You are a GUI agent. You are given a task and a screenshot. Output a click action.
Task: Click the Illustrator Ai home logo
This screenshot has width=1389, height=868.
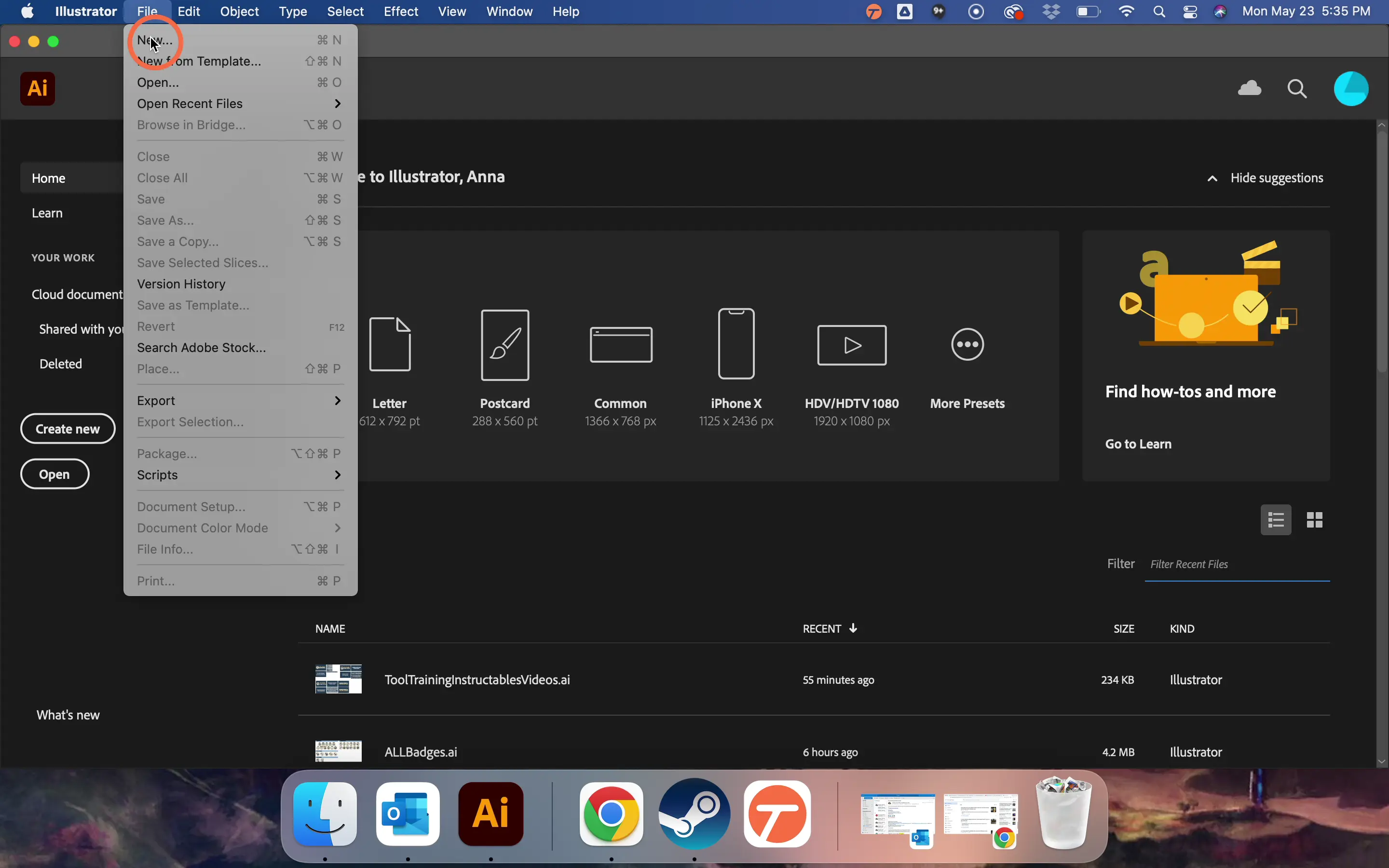(x=37, y=88)
